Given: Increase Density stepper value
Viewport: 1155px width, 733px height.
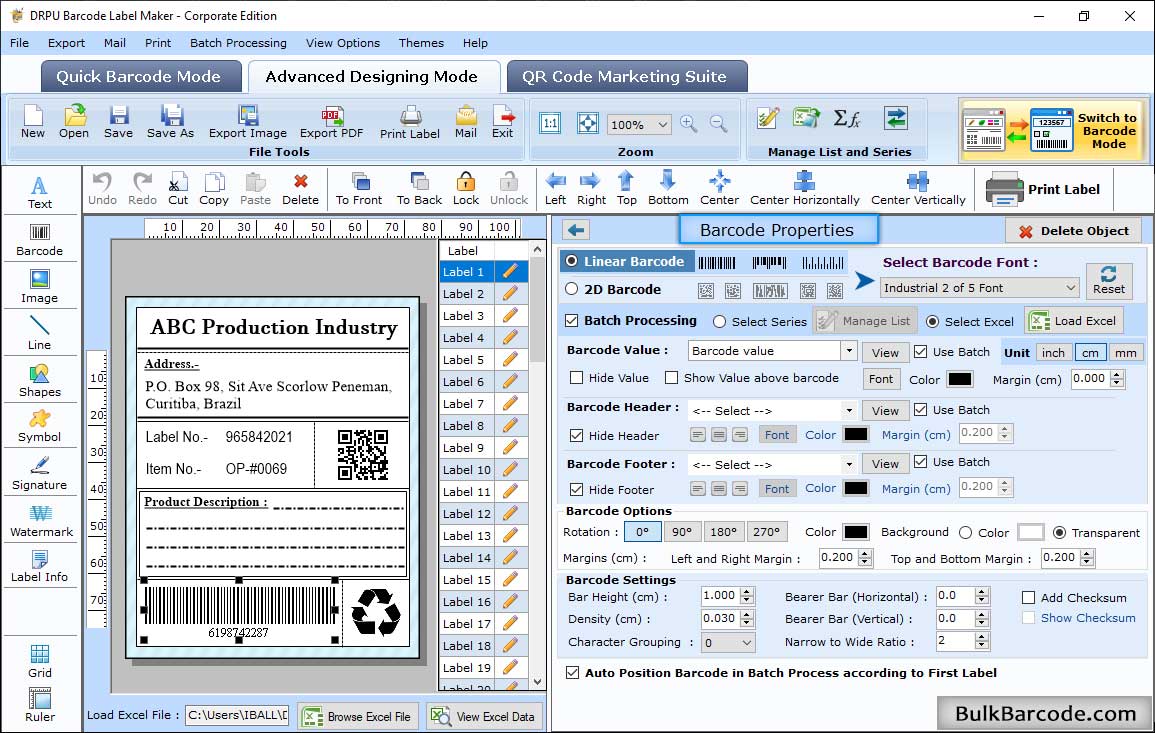Looking at the screenshot, I should (x=747, y=614).
